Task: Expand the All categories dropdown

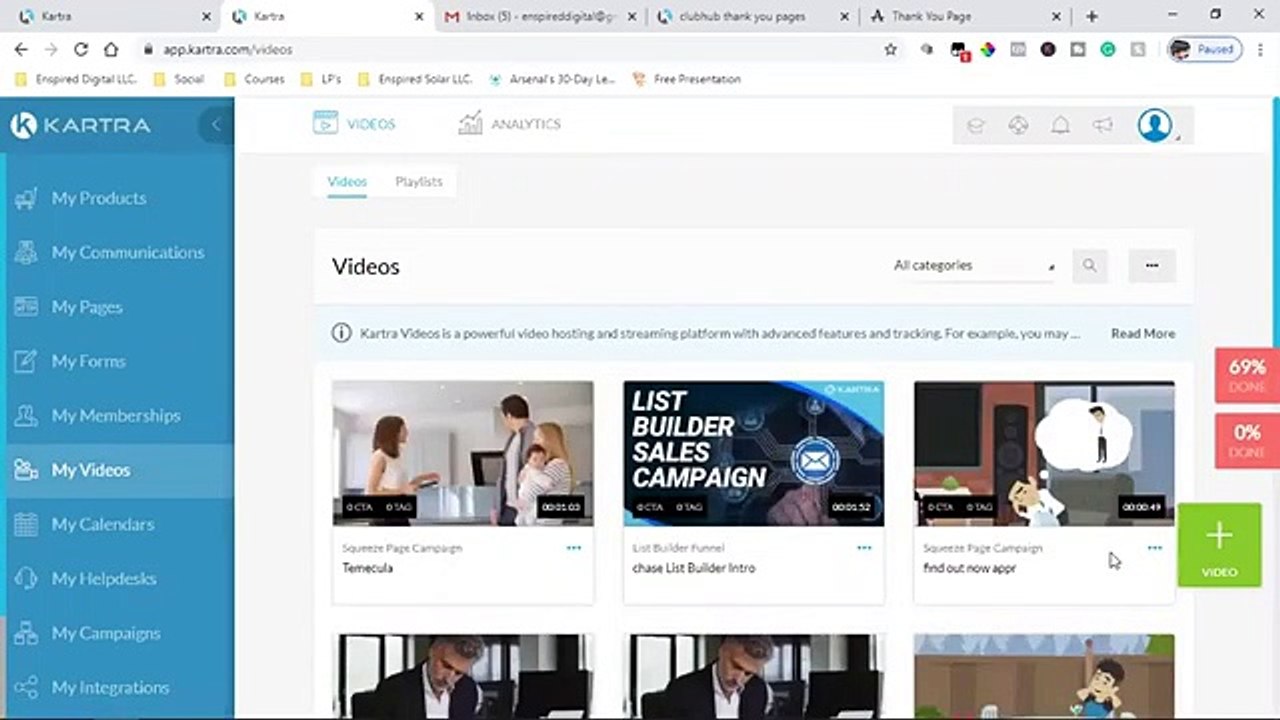Action: 974,265
